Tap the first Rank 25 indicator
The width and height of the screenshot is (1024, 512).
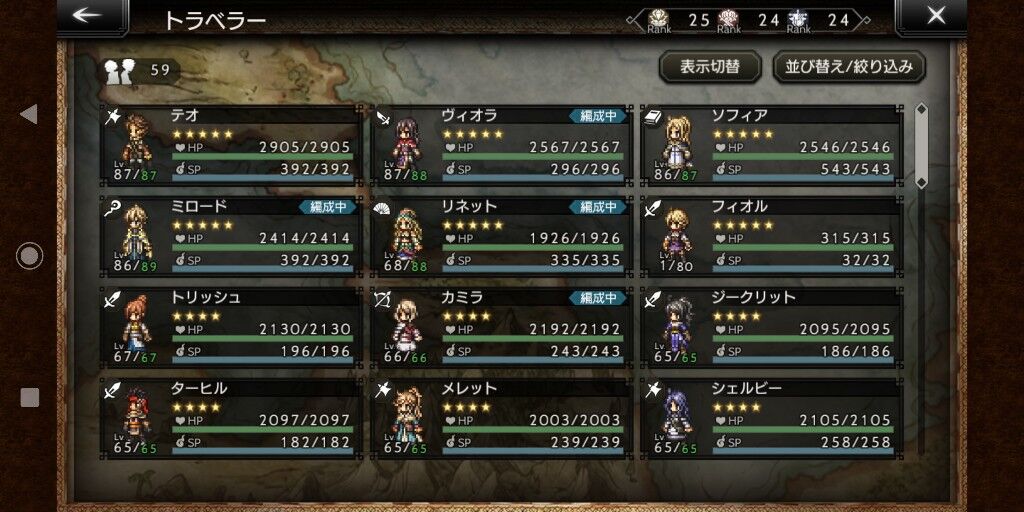pos(677,21)
